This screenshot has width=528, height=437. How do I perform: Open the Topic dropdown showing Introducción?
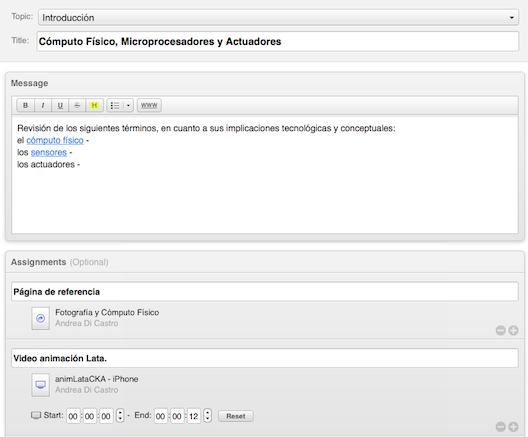[x=278, y=18]
